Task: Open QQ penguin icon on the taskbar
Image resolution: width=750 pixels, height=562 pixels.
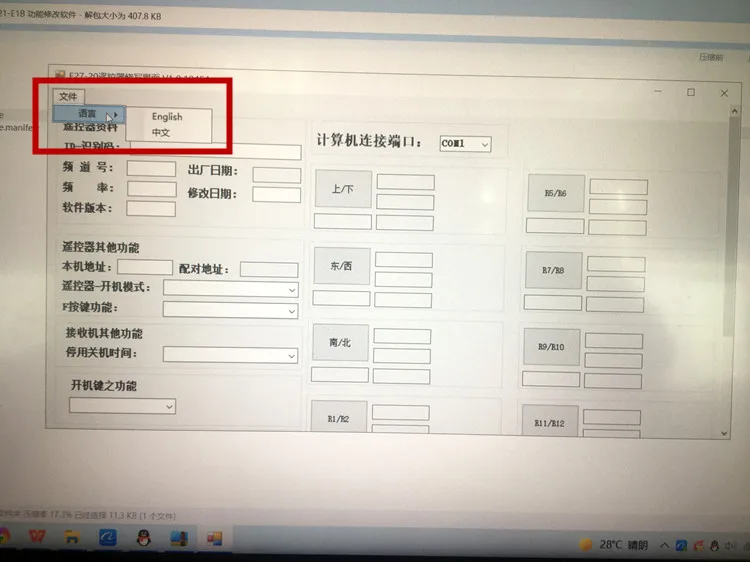Action: [x=143, y=538]
